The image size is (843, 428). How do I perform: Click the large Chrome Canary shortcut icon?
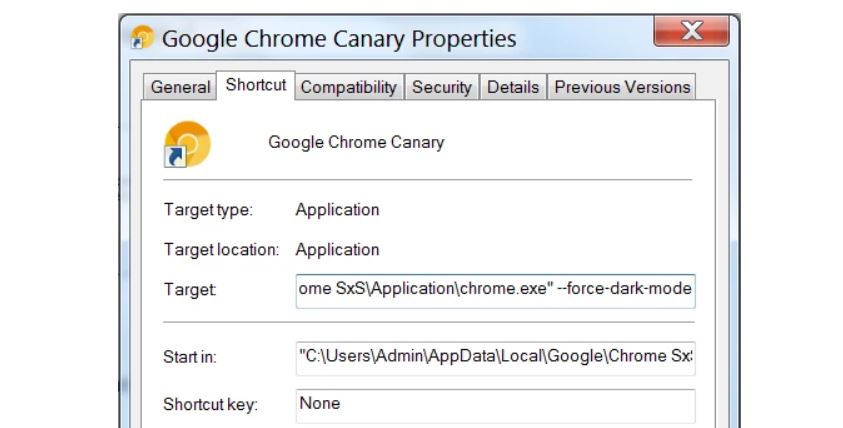187,143
